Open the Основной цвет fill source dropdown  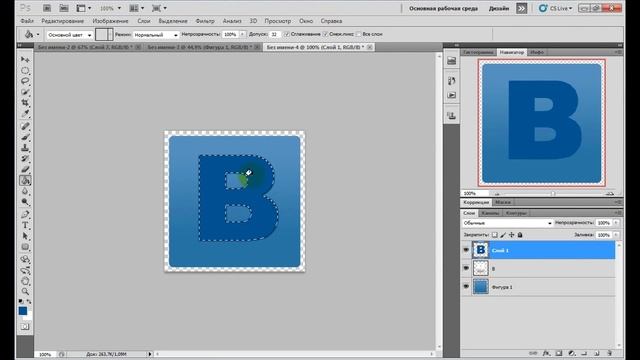click(69, 35)
